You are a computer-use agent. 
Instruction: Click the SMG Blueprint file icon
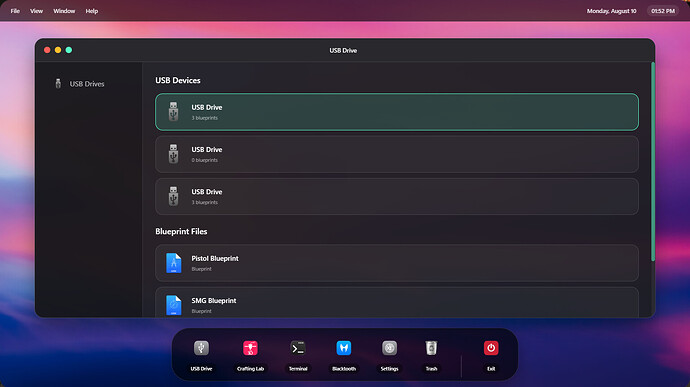coord(173,305)
